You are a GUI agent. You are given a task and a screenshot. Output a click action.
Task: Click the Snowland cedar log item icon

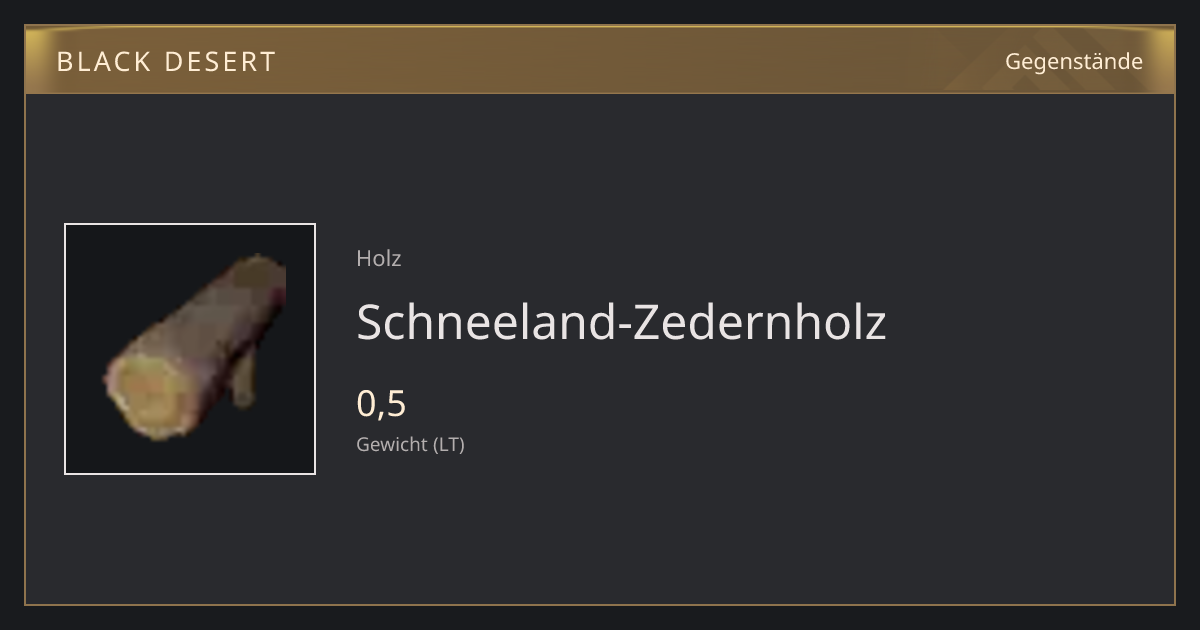(x=195, y=347)
